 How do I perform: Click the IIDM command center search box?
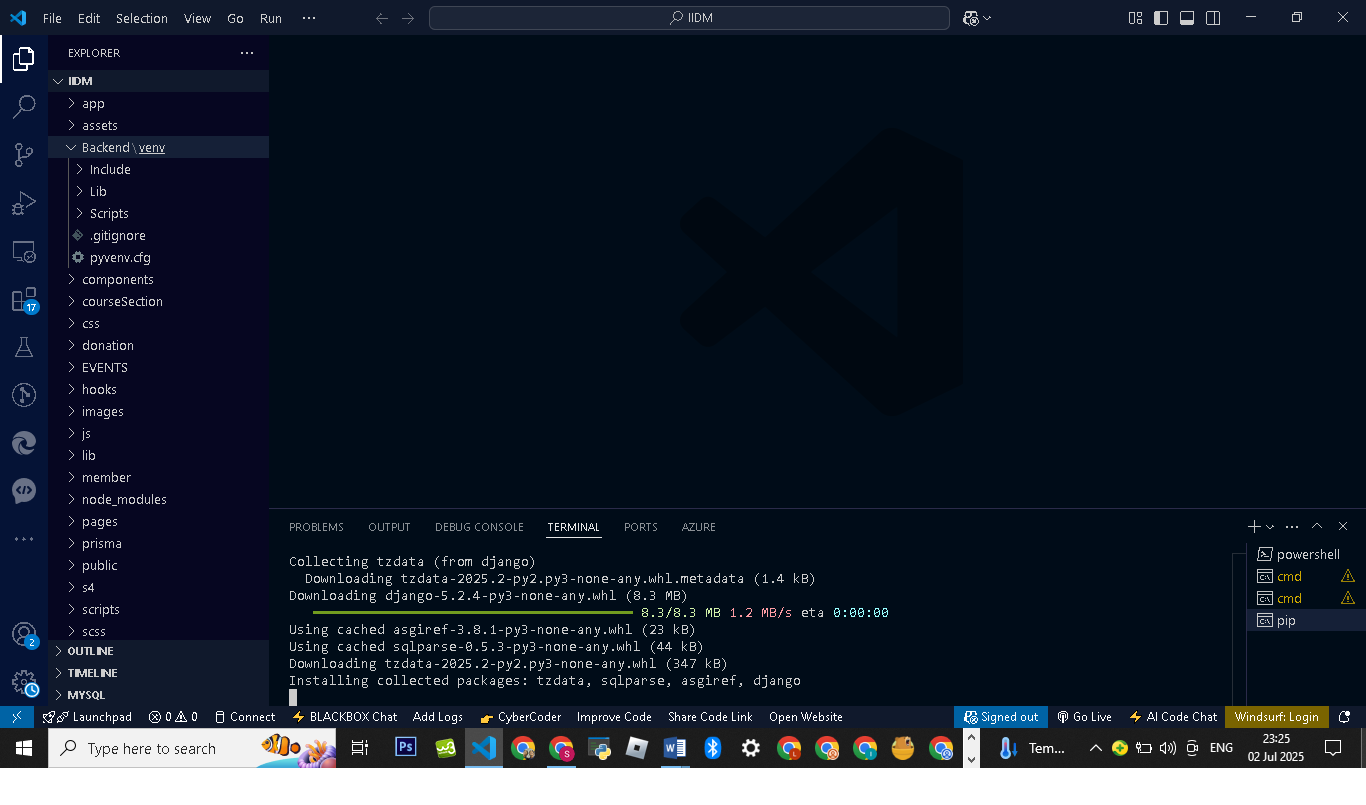click(x=689, y=18)
